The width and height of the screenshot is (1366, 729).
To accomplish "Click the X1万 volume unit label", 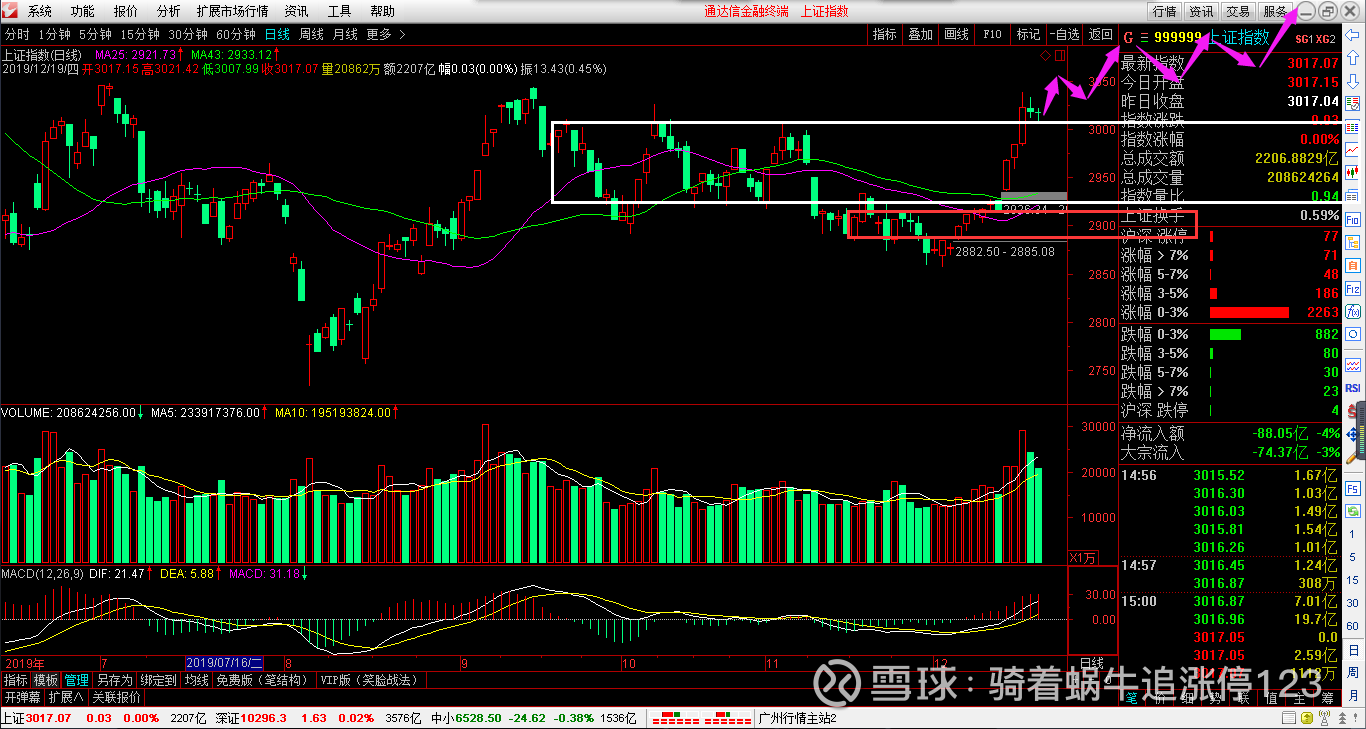I will [x=1083, y=556].
